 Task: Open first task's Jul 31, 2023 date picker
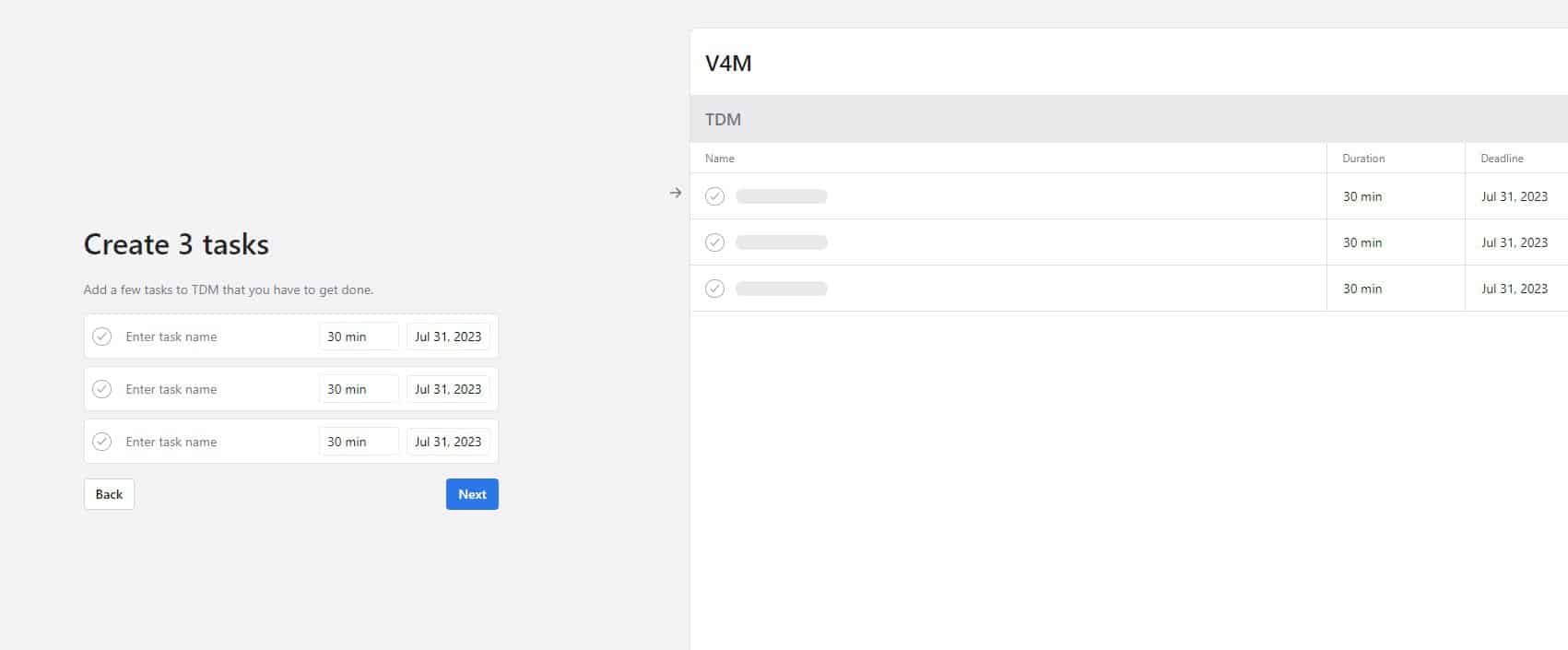click(x=448, y=337)
